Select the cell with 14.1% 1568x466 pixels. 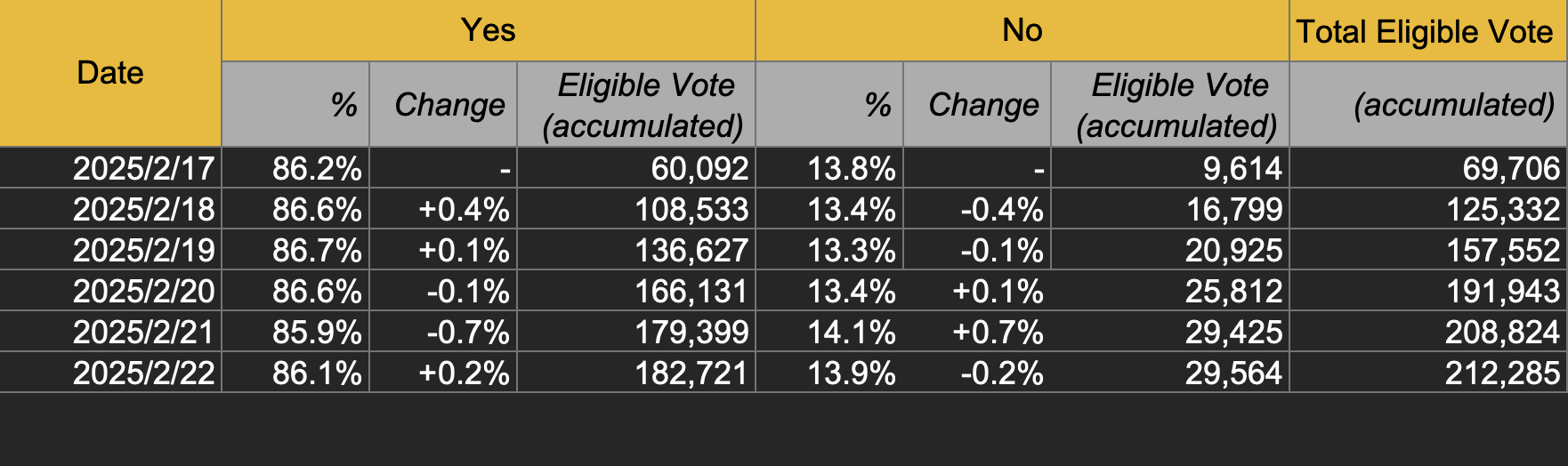tap(851, 332)
